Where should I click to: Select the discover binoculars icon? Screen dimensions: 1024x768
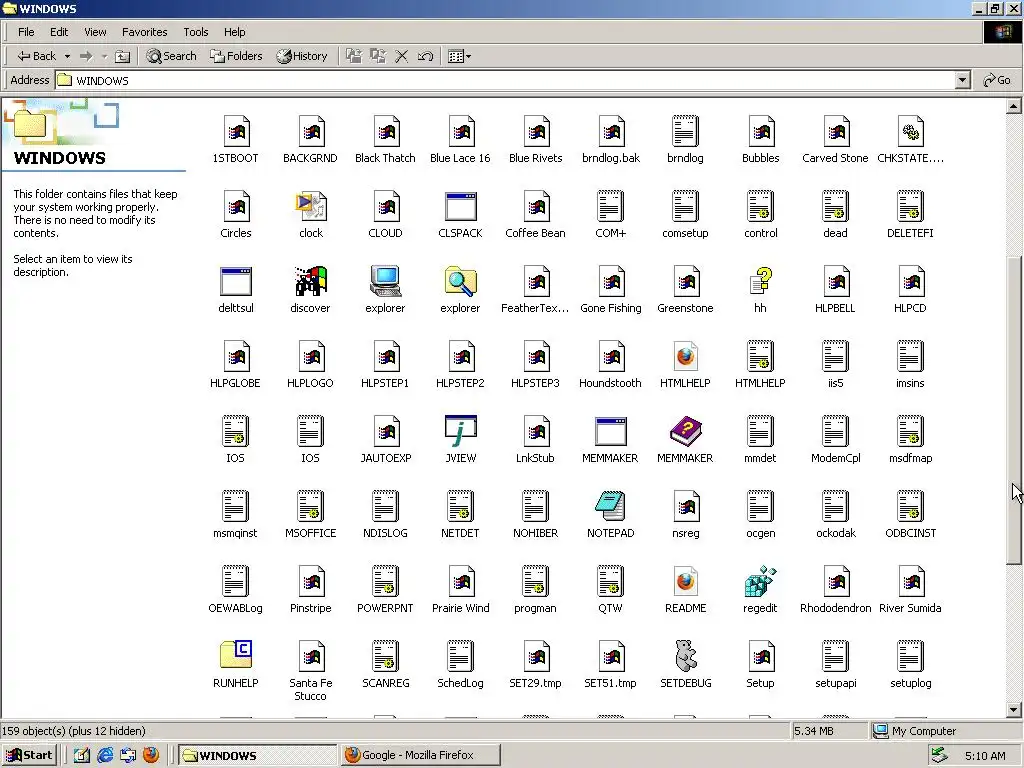tap(310, 281)
